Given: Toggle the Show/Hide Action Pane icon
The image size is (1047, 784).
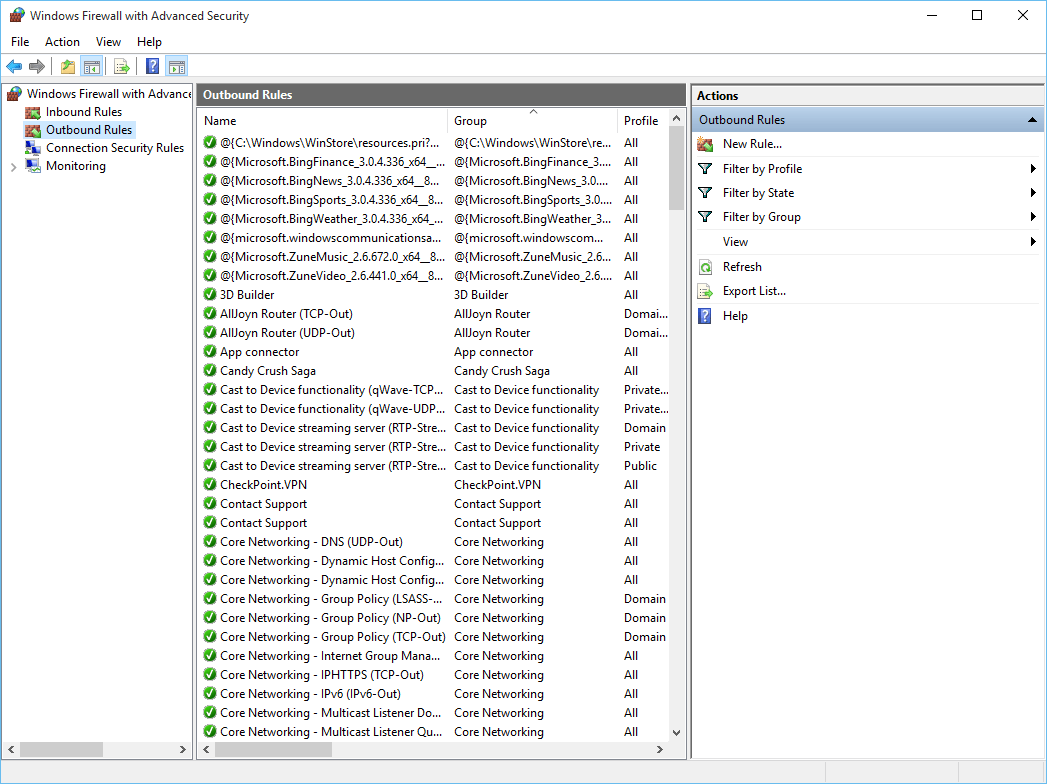Looking at the screenshot, I should coord(177,66).
